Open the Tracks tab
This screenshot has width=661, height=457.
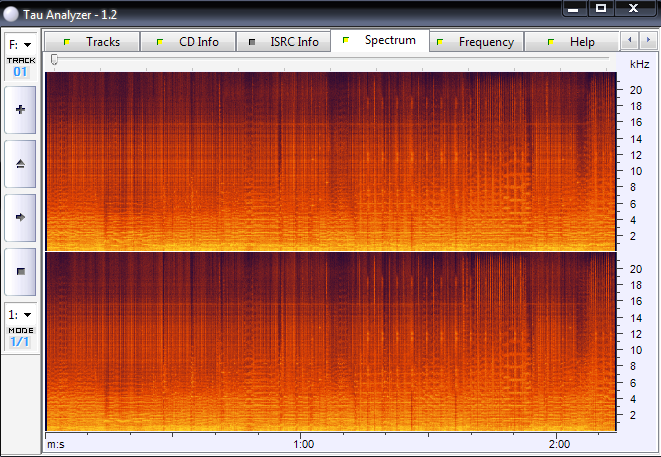coord(92,42)
